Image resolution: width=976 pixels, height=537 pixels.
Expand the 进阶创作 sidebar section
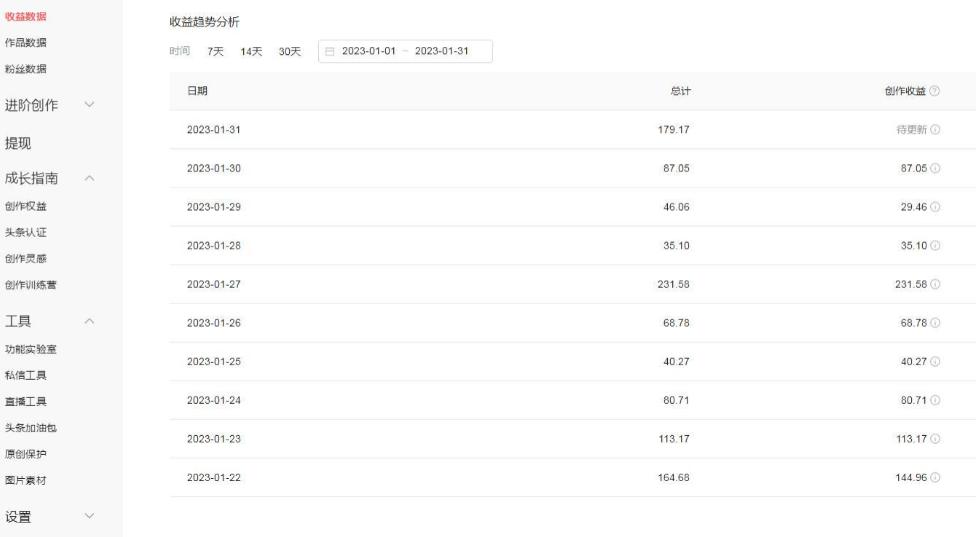(89, 105)
